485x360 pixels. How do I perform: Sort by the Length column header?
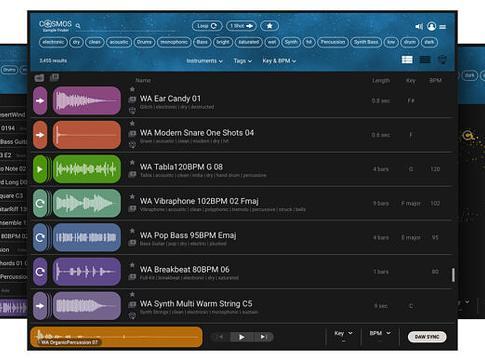pyautogui.click(x=381, y=80)
